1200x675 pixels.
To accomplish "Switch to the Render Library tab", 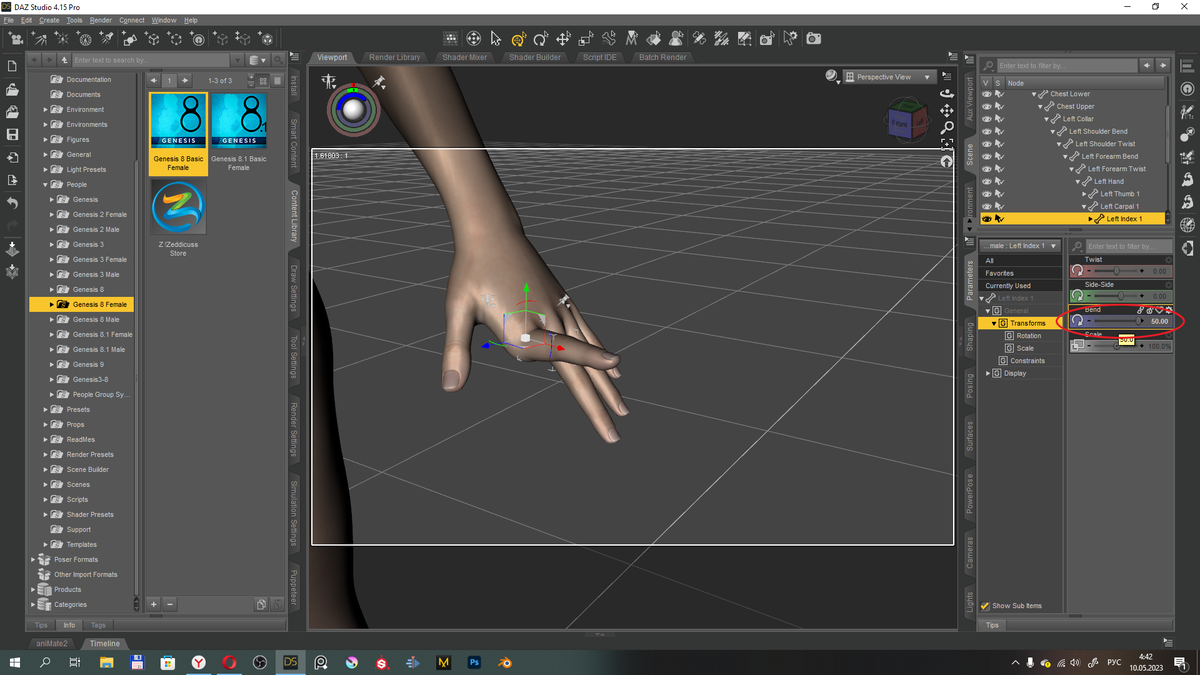I will 394,57.
